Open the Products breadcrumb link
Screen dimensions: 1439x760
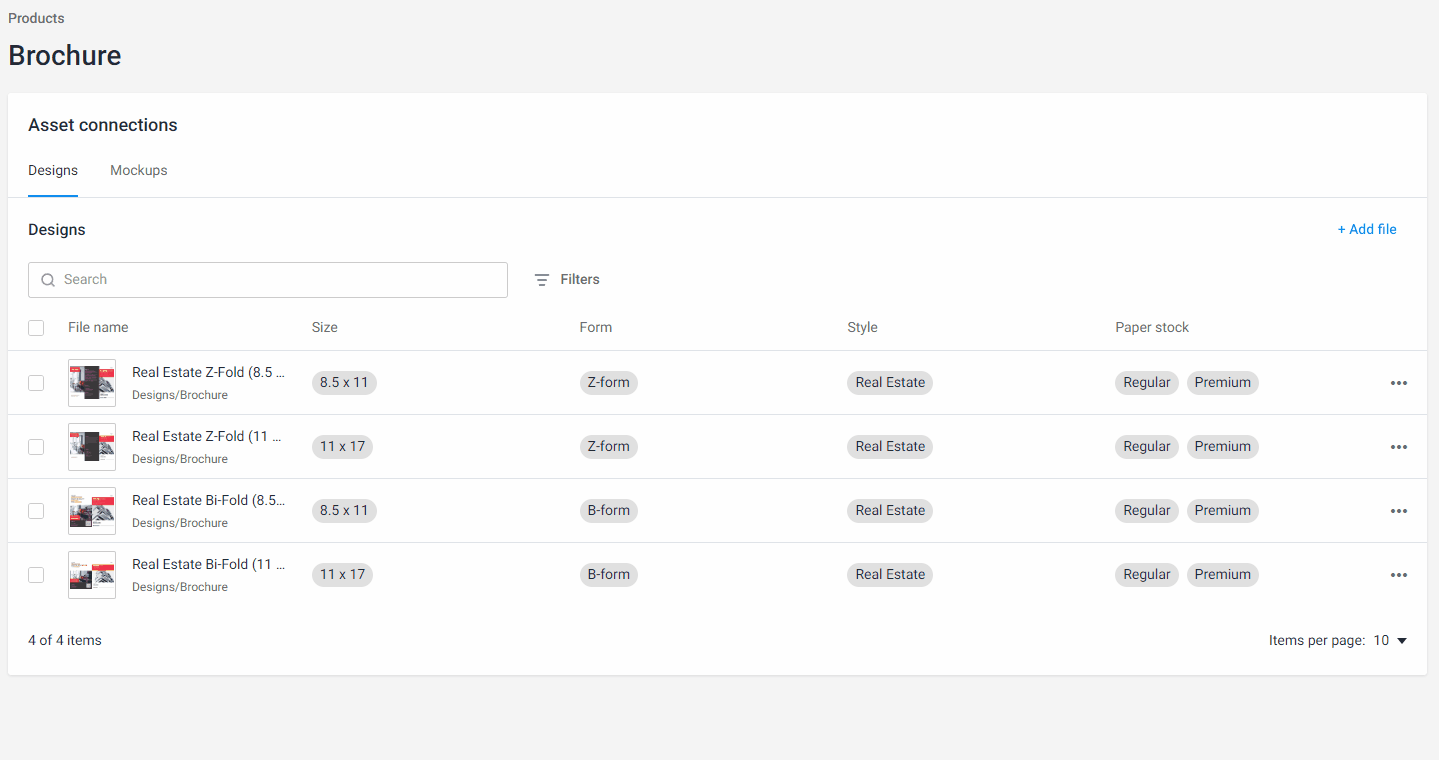36,18
